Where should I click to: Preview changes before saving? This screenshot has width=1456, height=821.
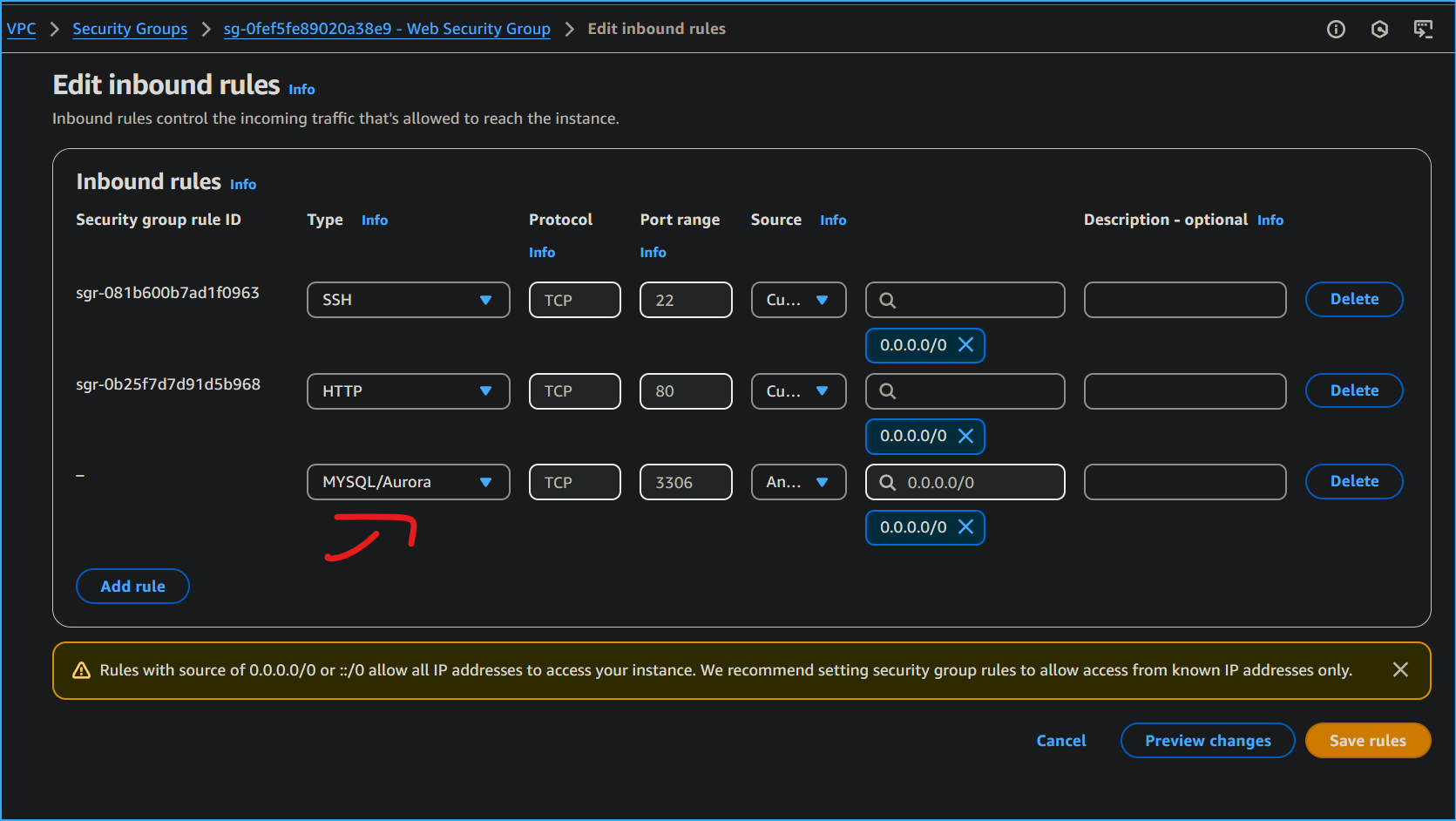coord(1207,740)
